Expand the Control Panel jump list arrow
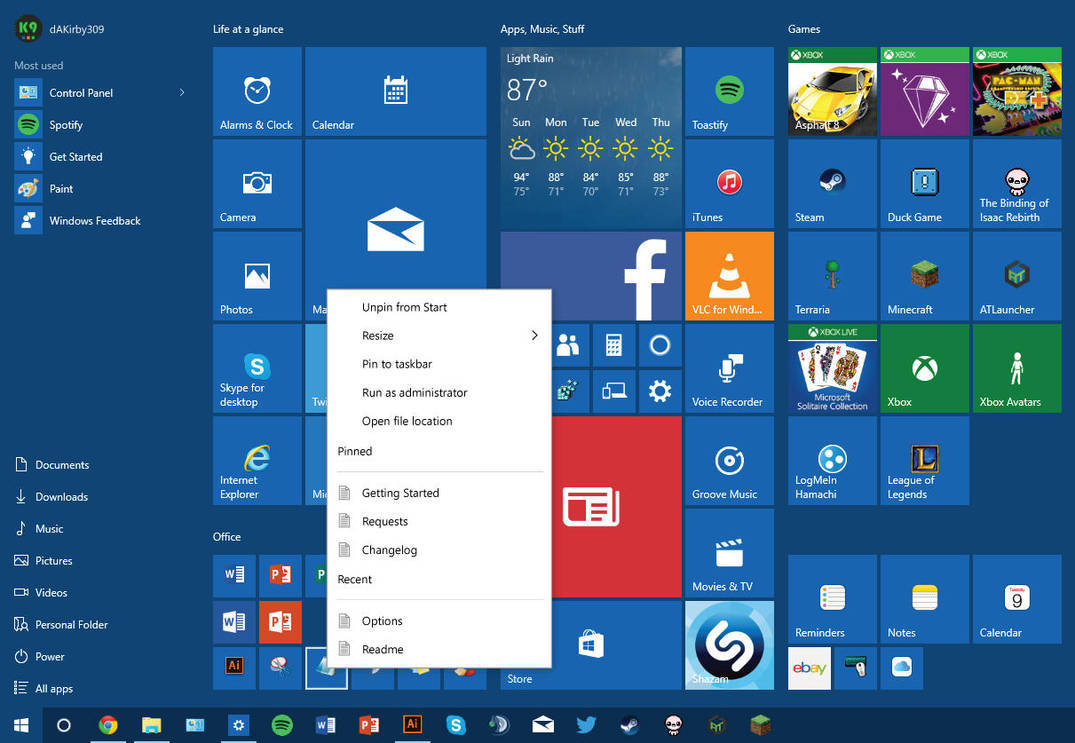Screen dimensions: 1075x743 182,93
